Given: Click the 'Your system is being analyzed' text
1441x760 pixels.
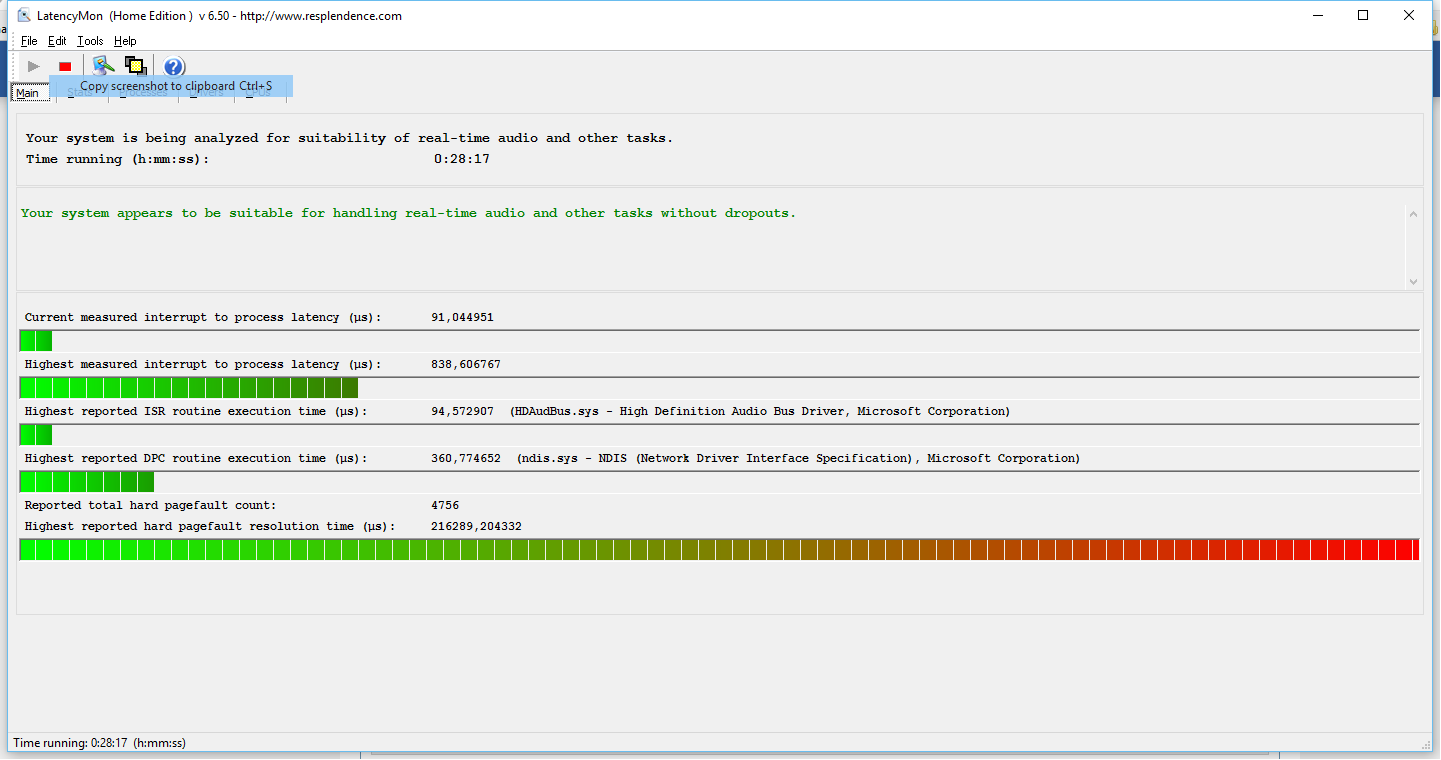Looking at the screenshot, I should [x=350, y=138].
